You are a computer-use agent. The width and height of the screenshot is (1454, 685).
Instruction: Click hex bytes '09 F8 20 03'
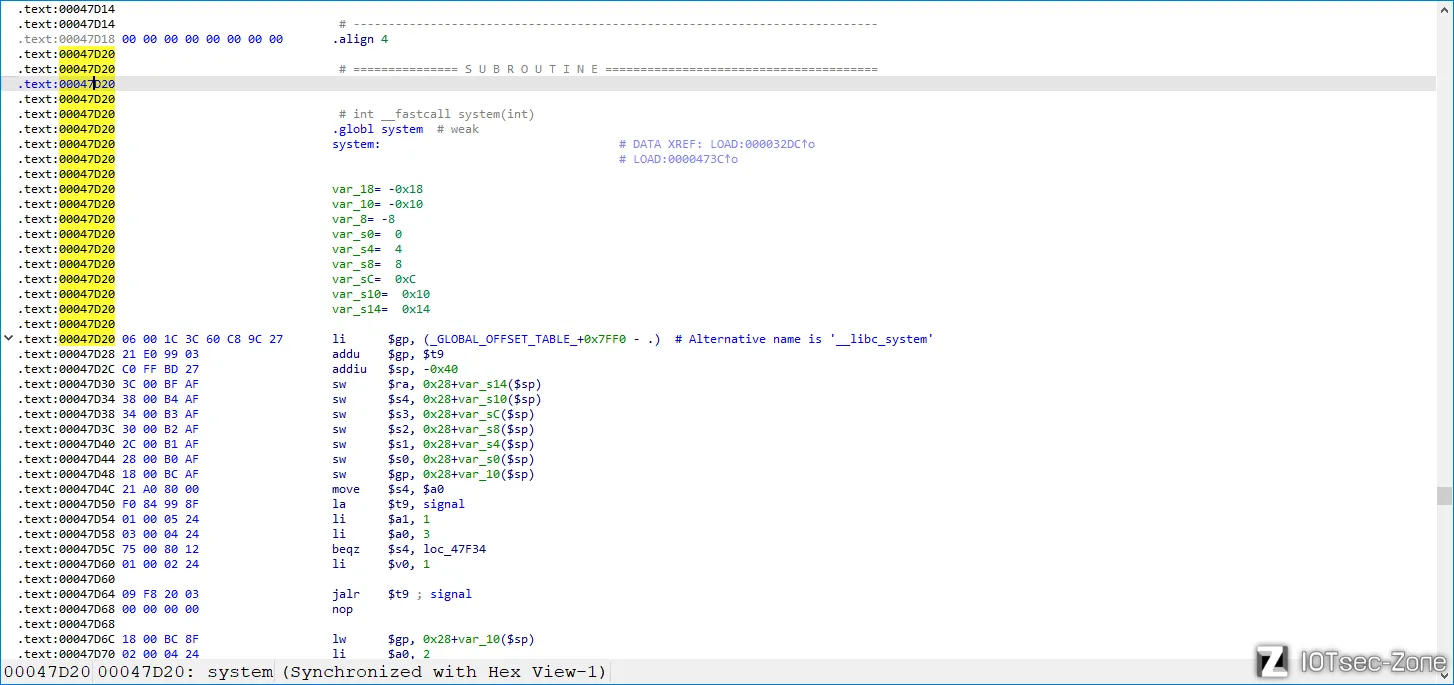pos(160,594)
